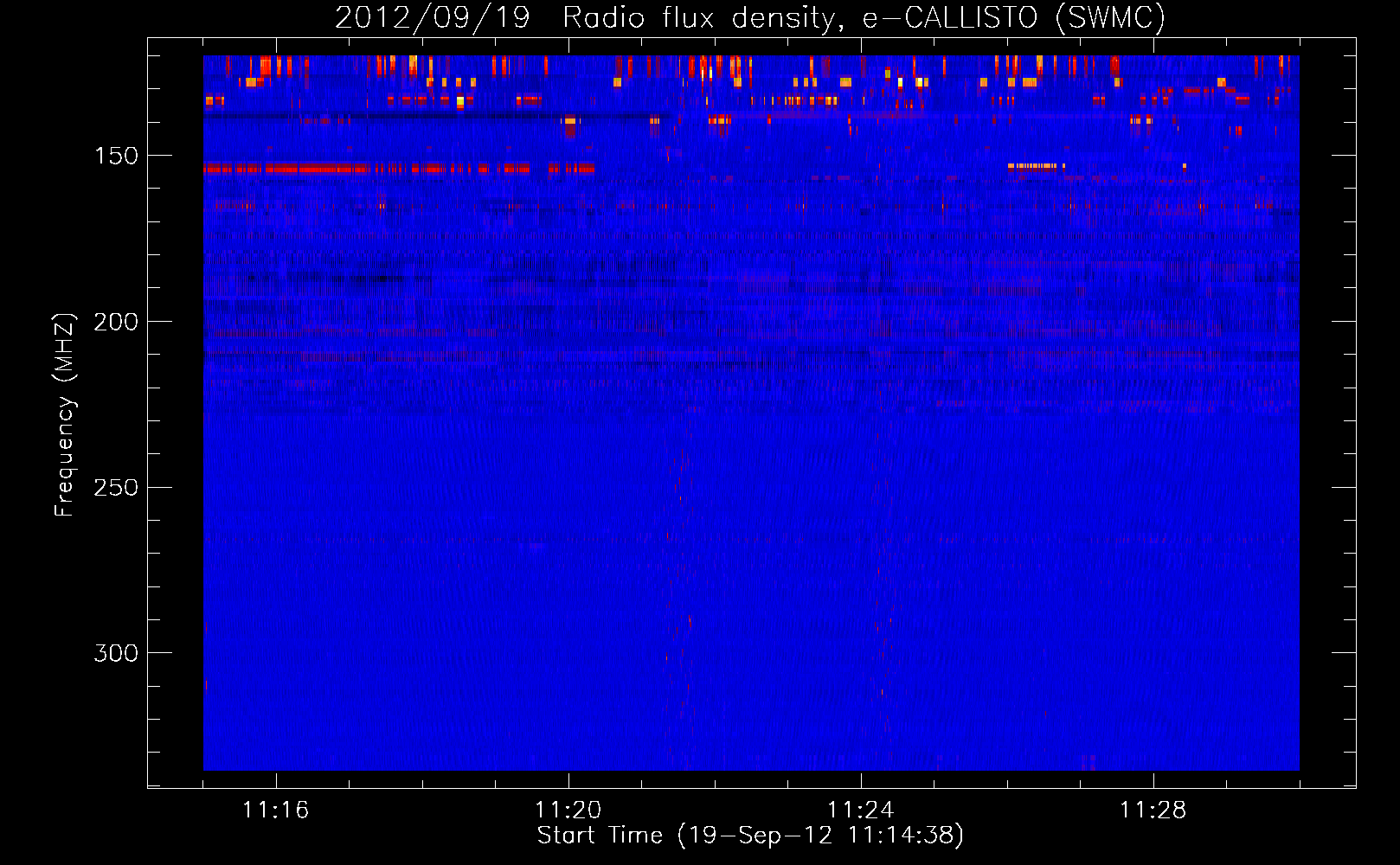Click the plot title "2012/09/19 Radio flux density, e-CALLISTO (SWMC)"
The height and width of the screenshot is (865, 1400).
click(x=750, y=17)
